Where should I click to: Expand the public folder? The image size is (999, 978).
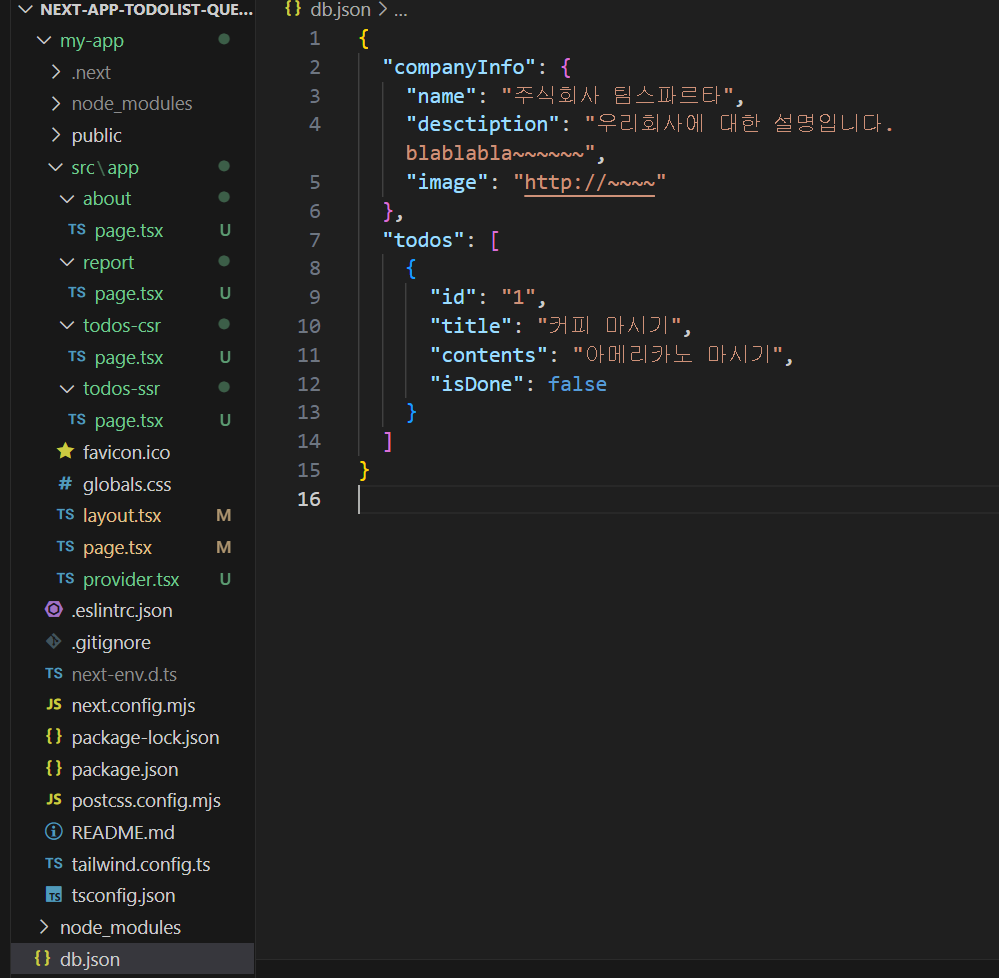point(56,135)
